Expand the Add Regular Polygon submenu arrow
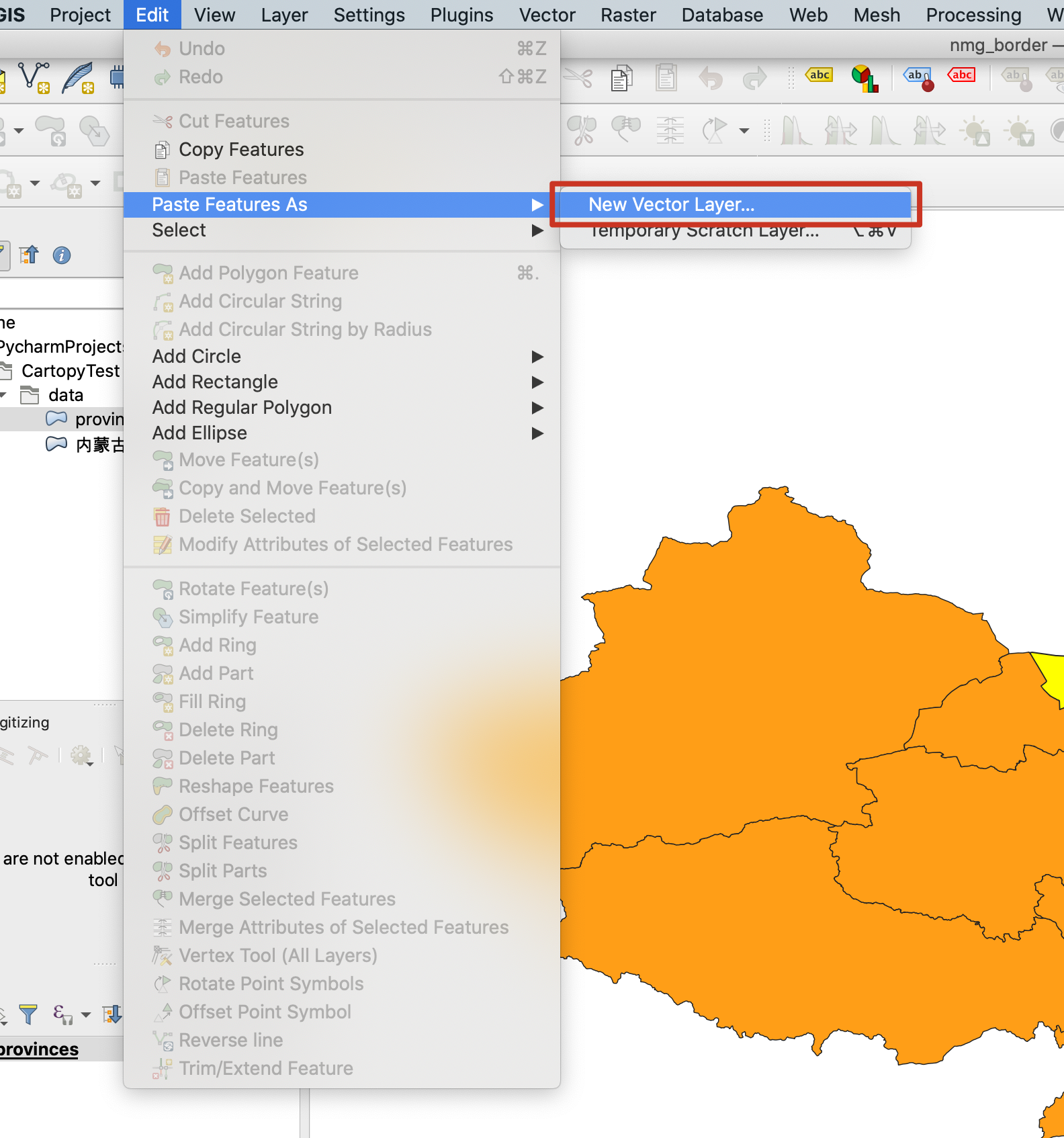 click(537, 407)
